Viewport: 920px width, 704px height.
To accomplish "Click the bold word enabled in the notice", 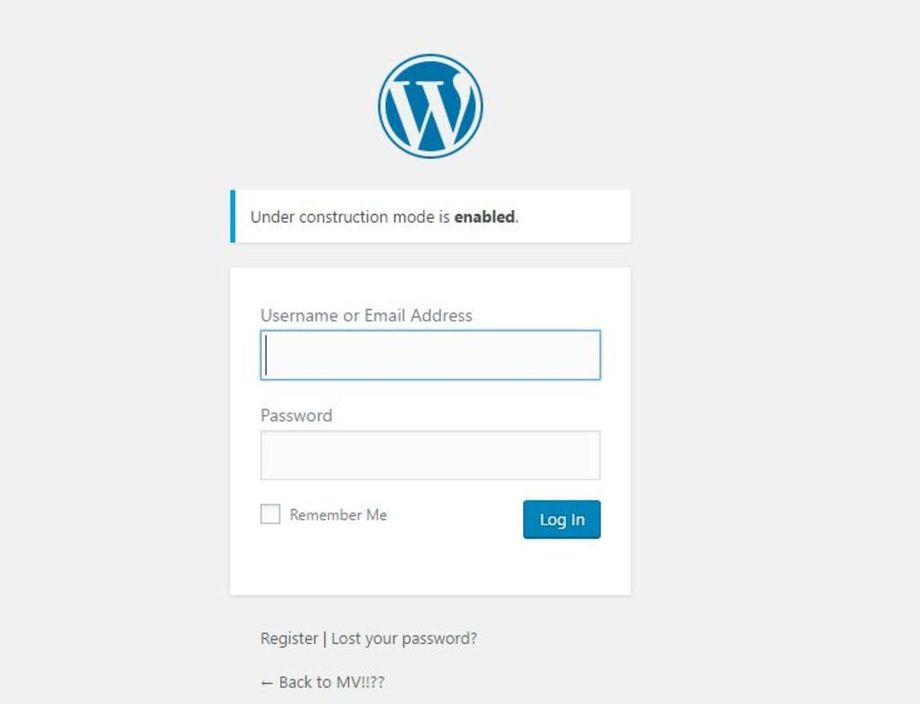I will pos(485,216).
